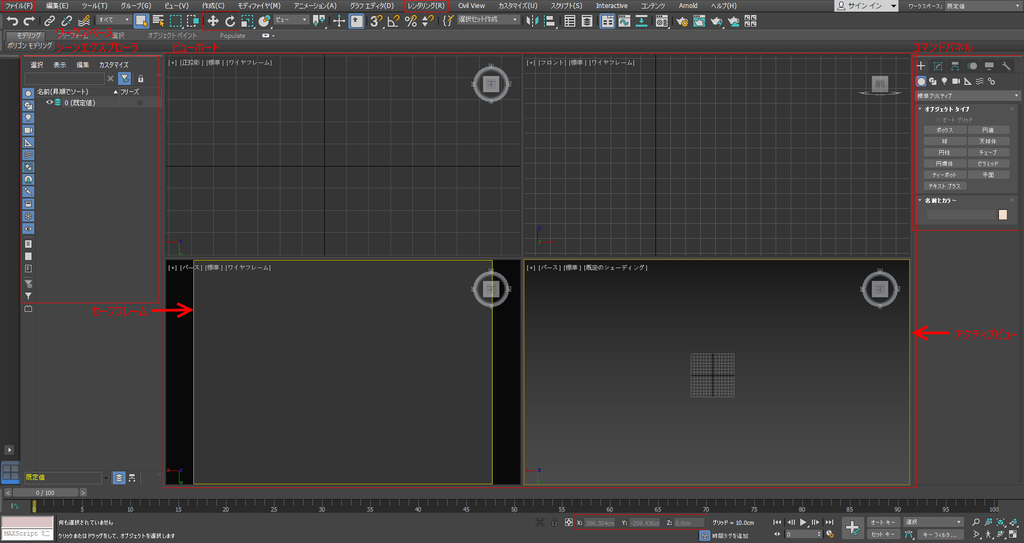
Task: Toggle the オート キー button
Action: (883, 522)
